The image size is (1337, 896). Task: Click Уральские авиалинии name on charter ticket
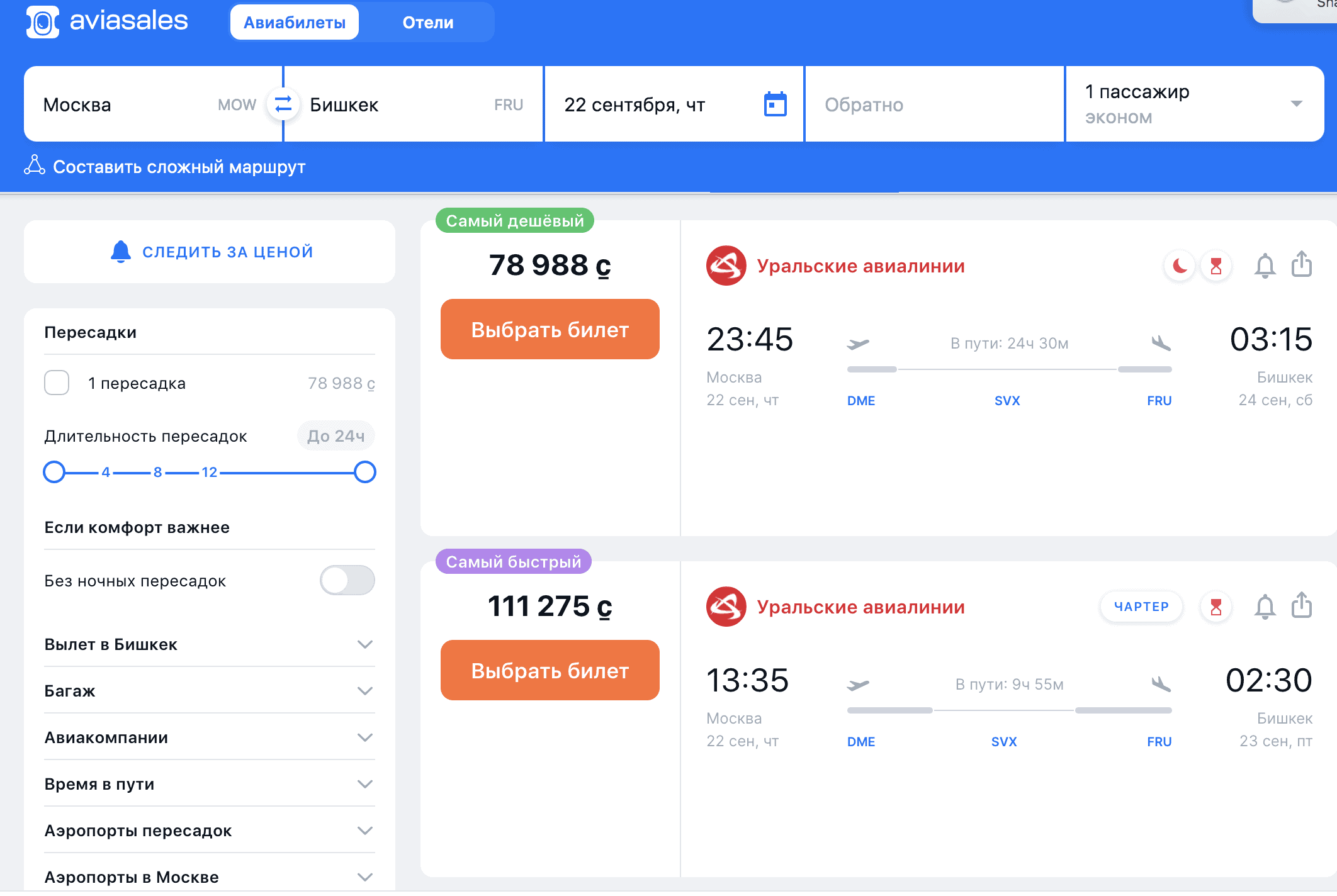860,607
